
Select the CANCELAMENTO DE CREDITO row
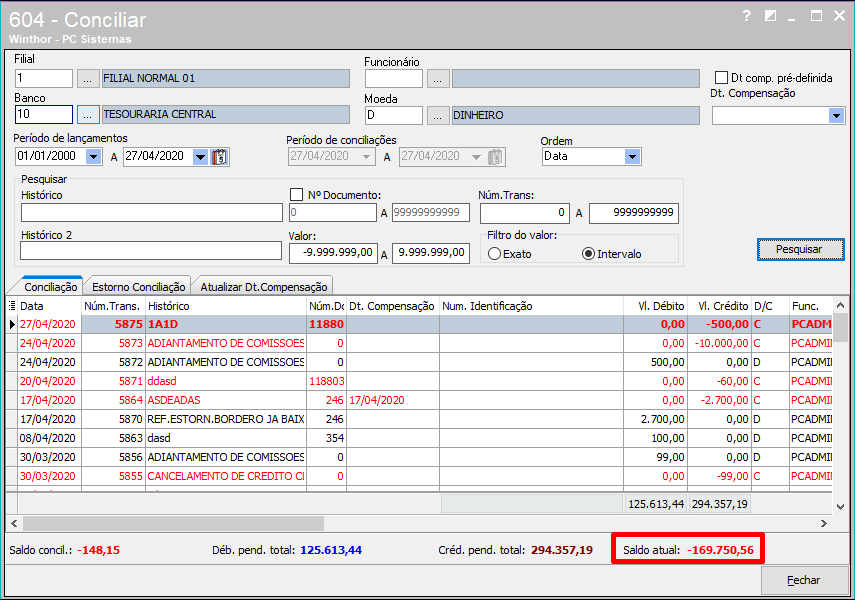pos(419,476)
